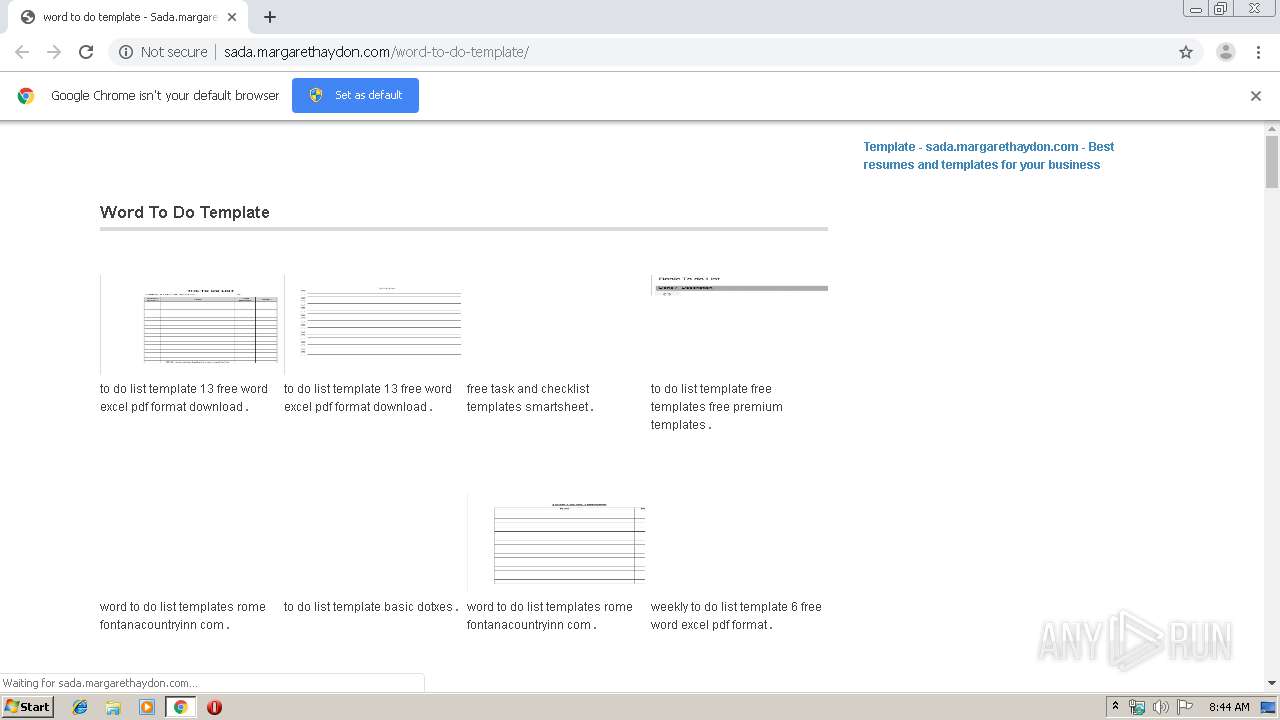
Task: Open the network tray icon
Action: pos(1137,707)
